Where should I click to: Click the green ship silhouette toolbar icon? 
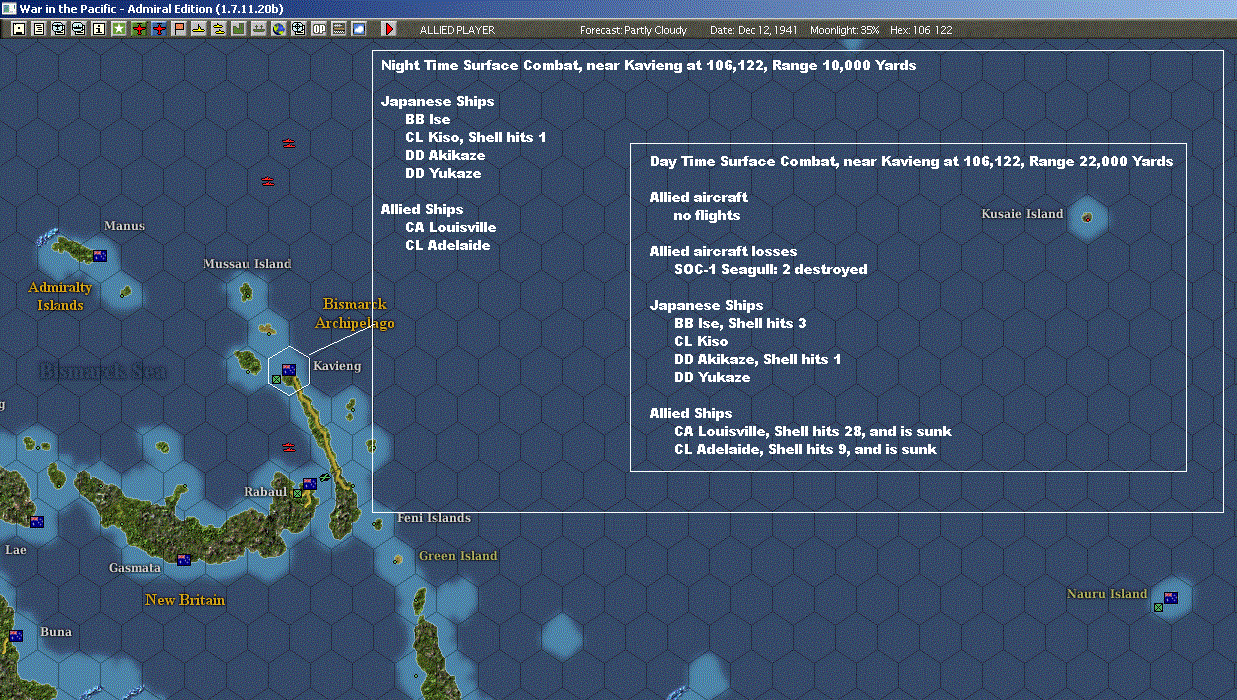(258, 29)
